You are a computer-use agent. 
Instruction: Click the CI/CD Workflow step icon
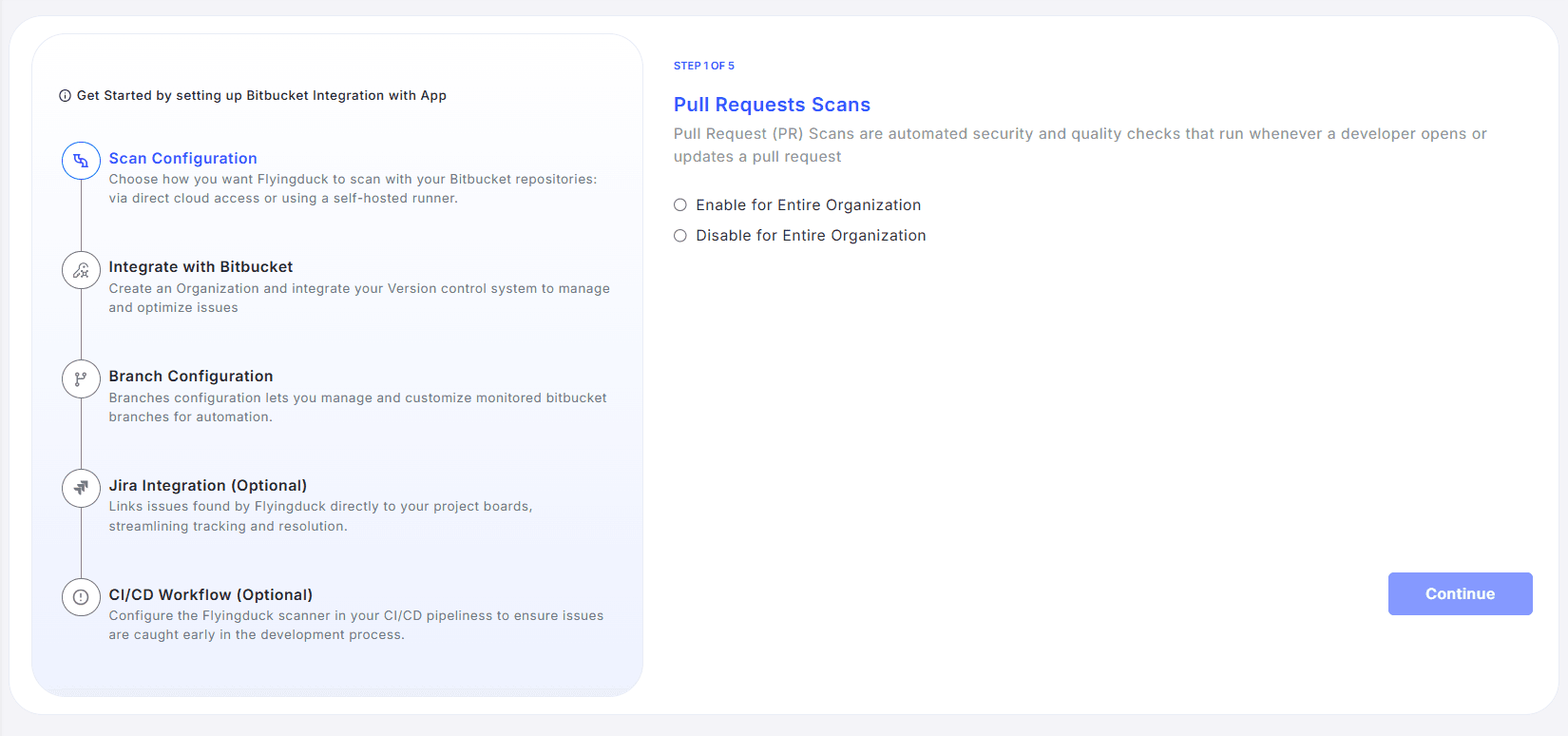(81, 597)
